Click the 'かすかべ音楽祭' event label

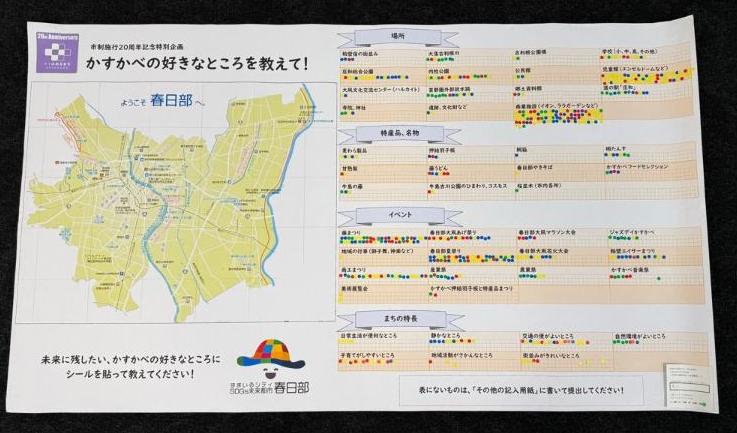point(630,270)
